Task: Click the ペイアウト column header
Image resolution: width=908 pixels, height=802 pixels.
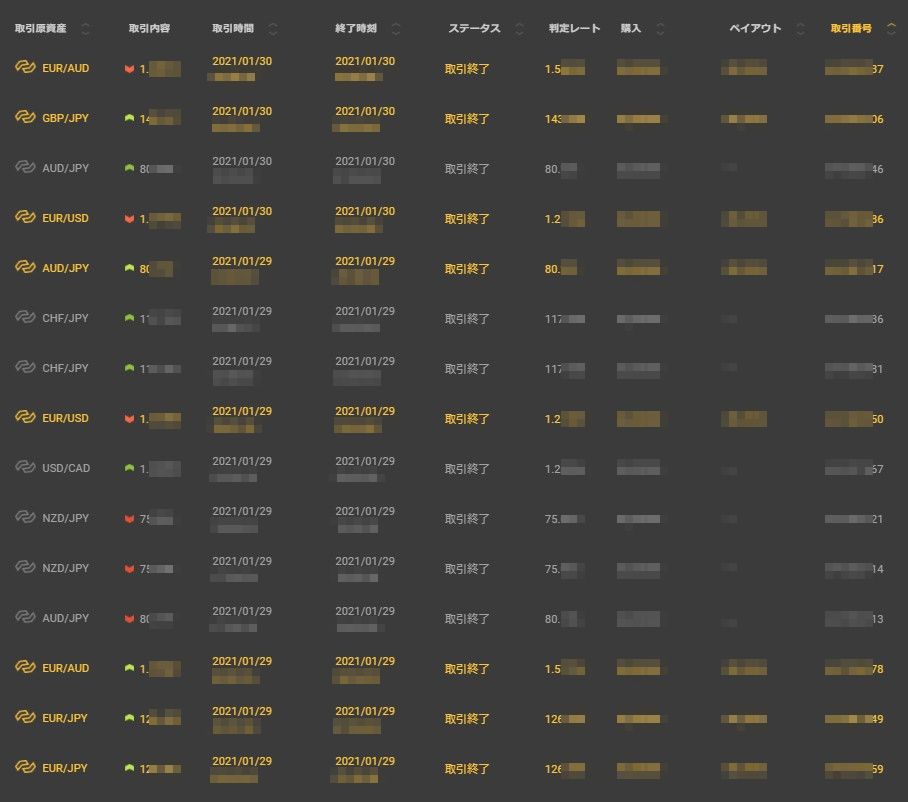Action: pyautogui.click(x=755, y=29)
